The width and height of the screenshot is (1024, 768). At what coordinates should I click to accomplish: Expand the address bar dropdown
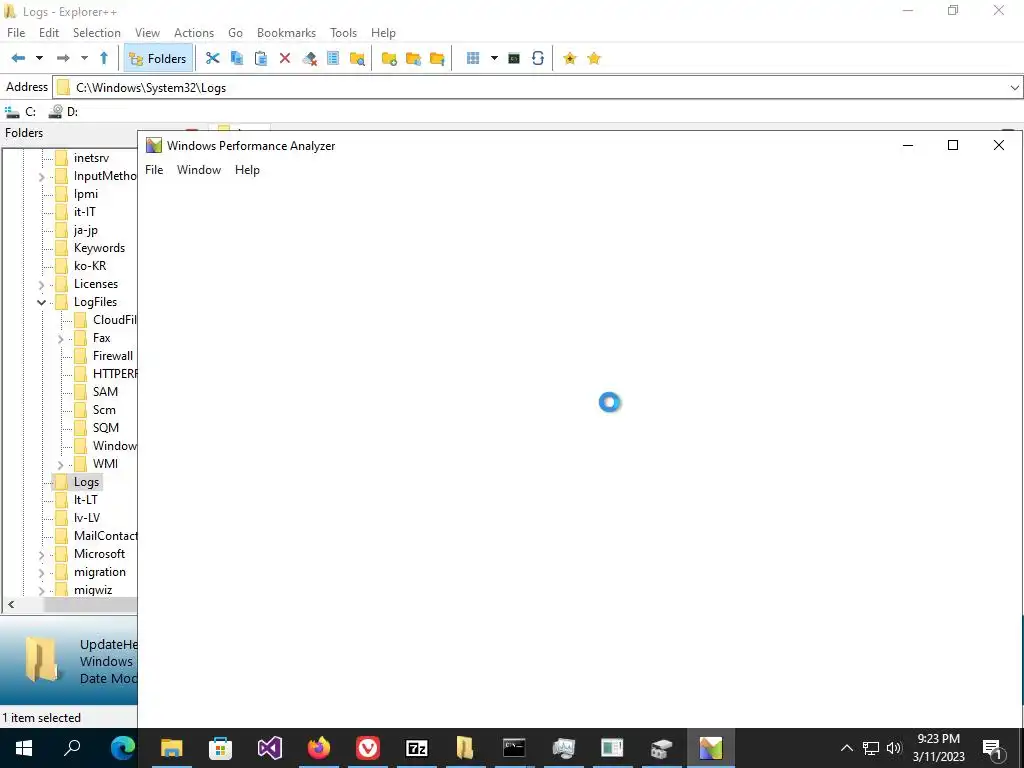[x=1015, y=88]
